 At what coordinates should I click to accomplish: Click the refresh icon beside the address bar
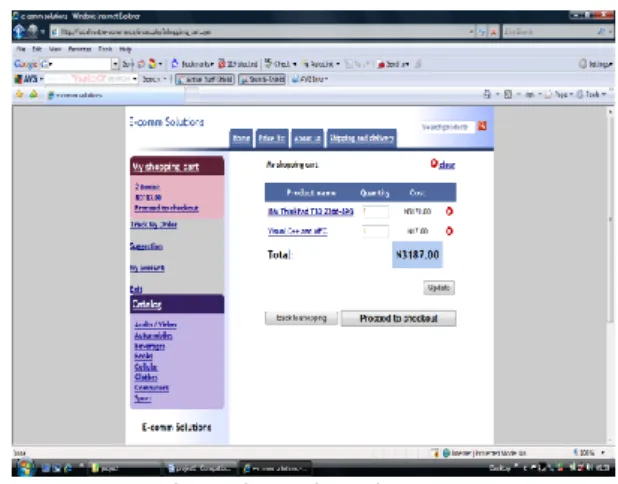[482, 32]
